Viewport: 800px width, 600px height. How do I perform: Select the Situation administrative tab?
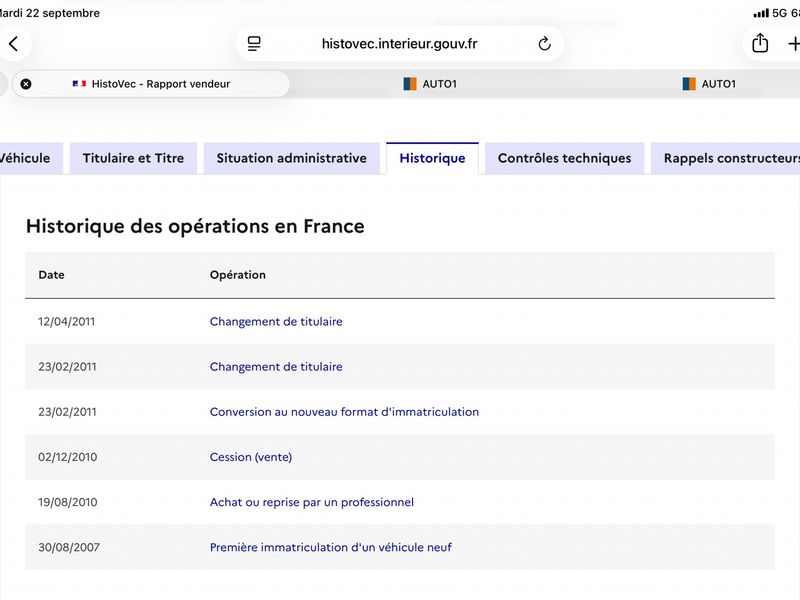pyautogui.click(x=291, y=158)
